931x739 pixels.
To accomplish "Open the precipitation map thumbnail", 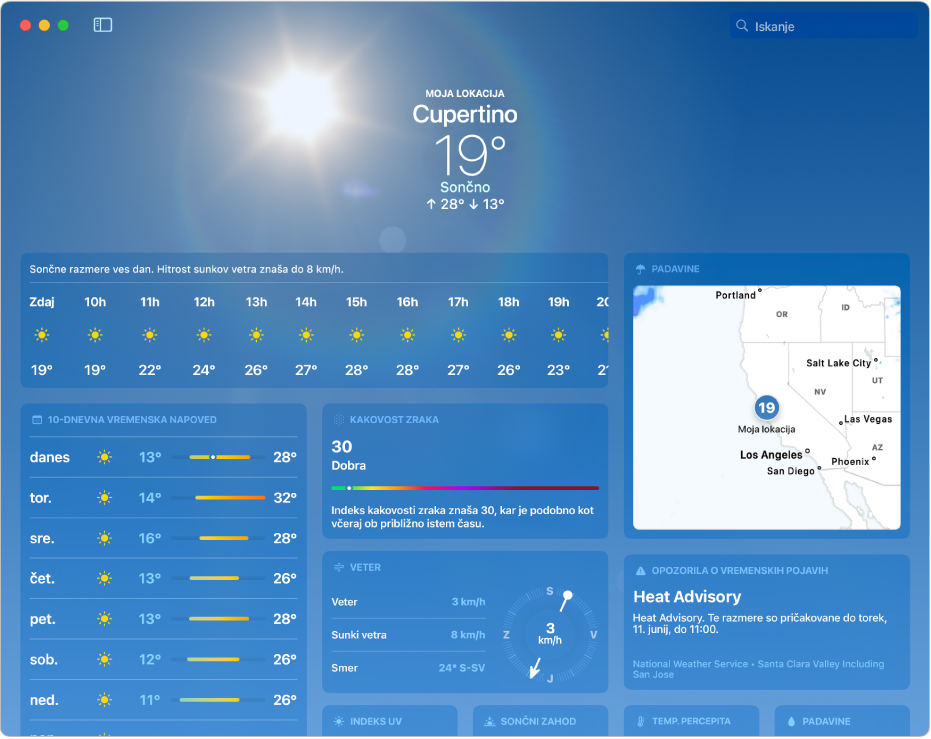I will click(x=767, y=407).
